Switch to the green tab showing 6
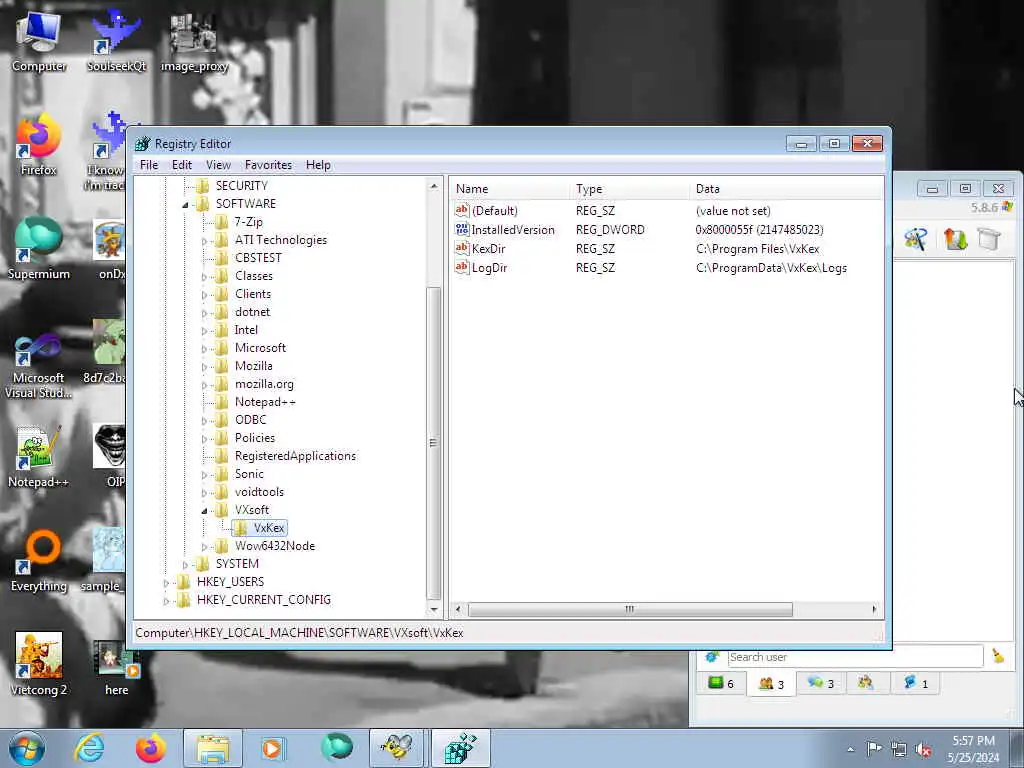The height and width of the screenshot is (768, 1024). tap(721, 684)
